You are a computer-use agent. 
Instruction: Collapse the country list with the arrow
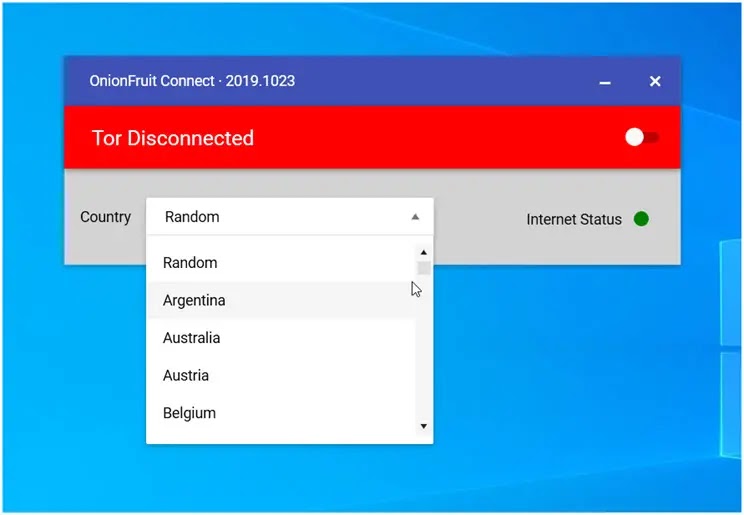coord(415,217)
